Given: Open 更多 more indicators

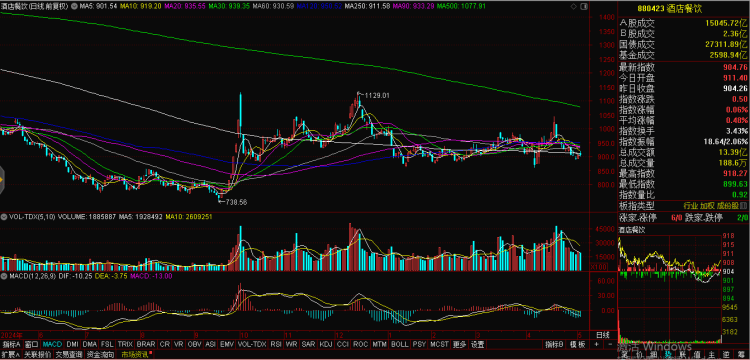Looking at the screenshot, I should coord(459,344).
